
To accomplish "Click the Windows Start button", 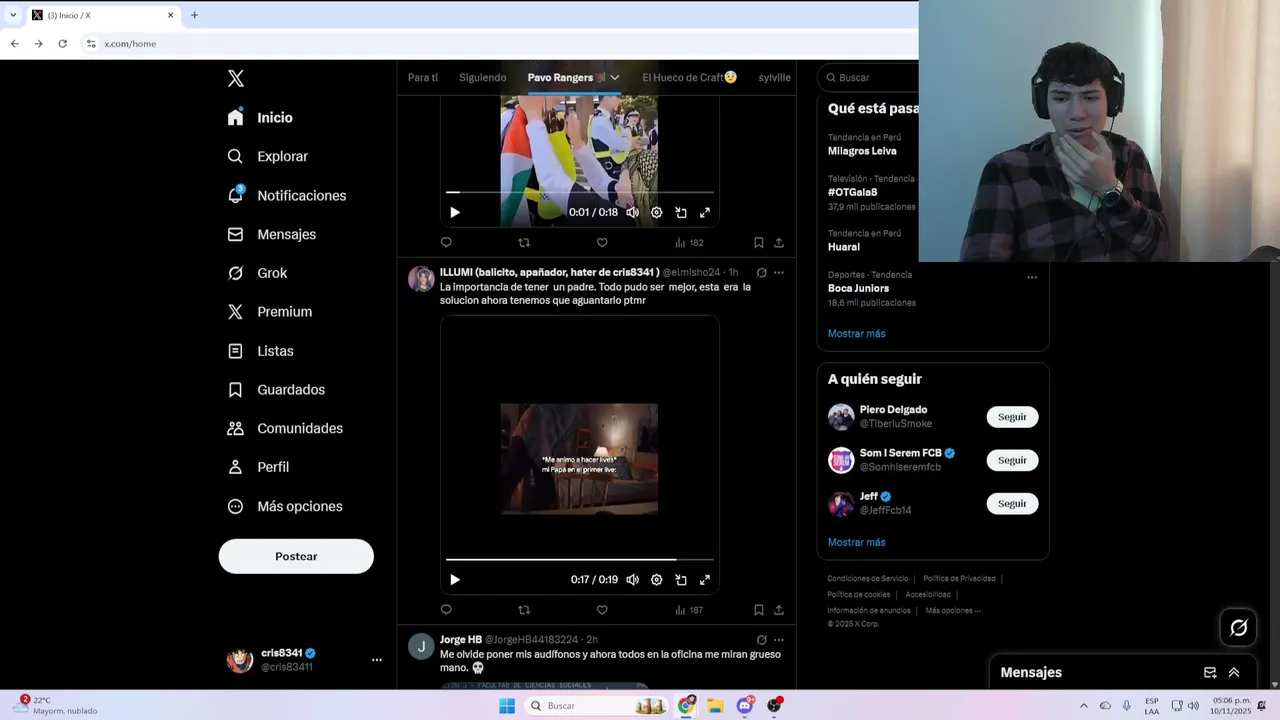I will point(507,706).
